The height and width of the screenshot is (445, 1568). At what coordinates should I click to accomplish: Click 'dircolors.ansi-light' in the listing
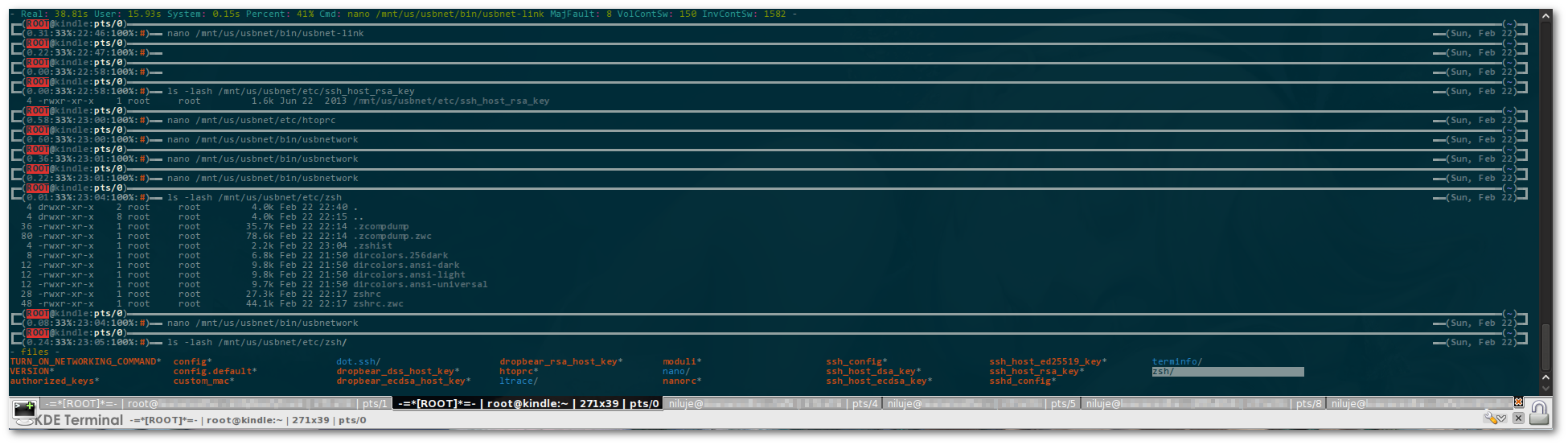(x=409, y=275)
